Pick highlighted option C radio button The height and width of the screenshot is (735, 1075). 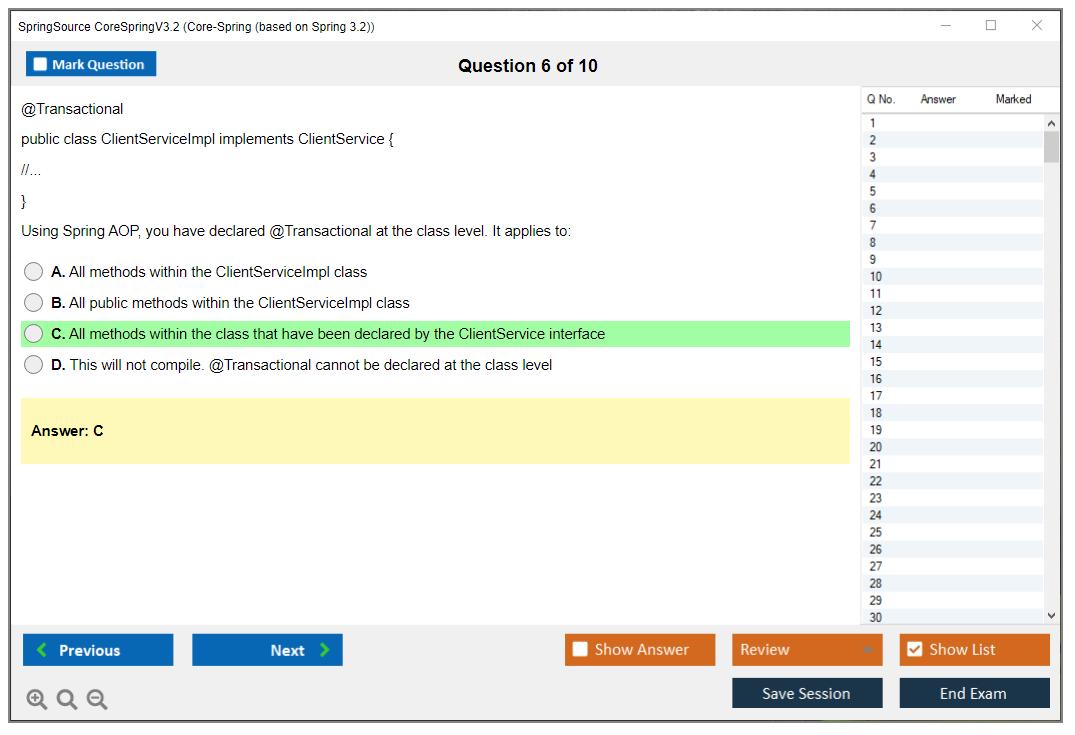pos(34,334)
